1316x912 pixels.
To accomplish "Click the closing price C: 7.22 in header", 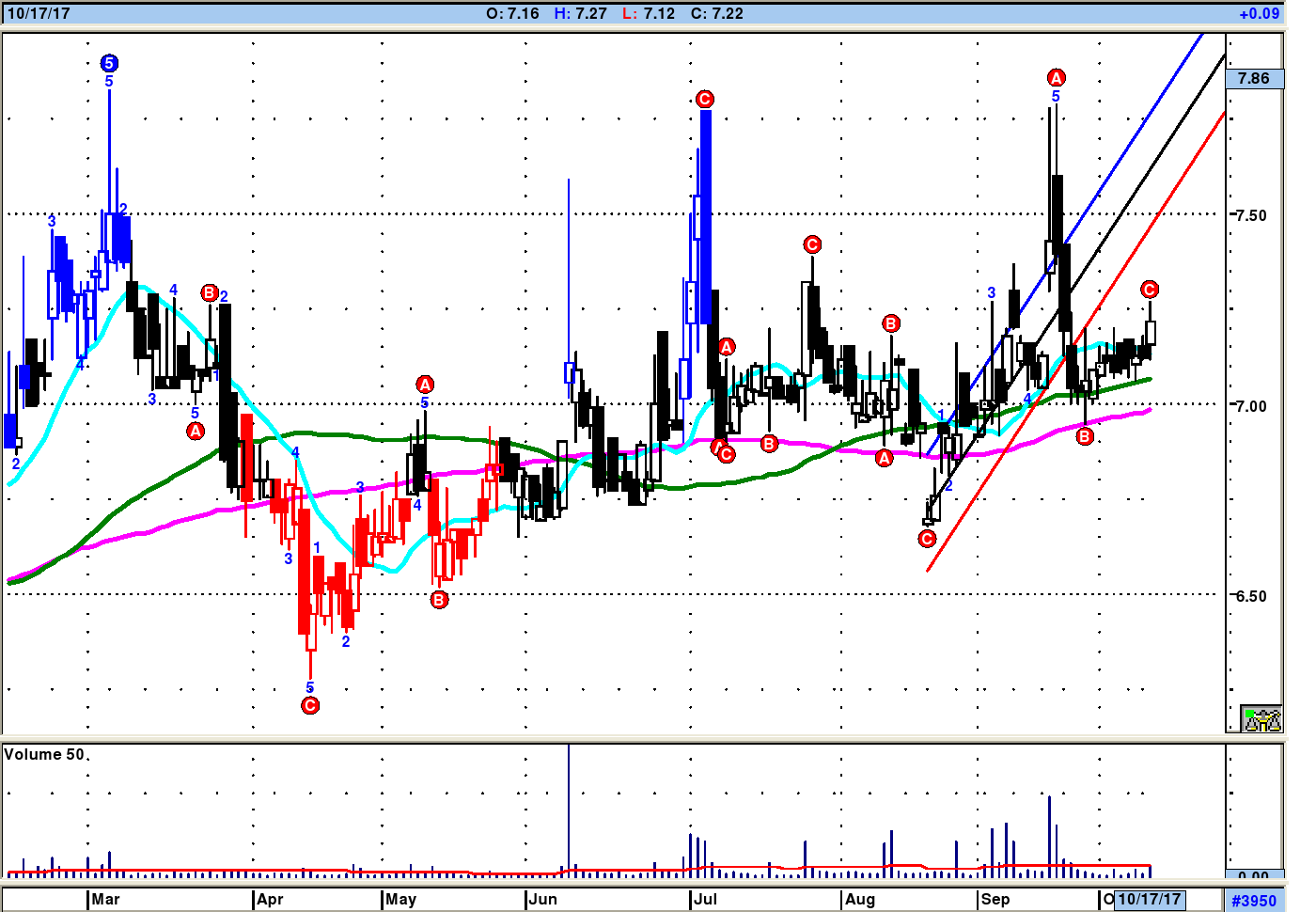I will 716,14.
